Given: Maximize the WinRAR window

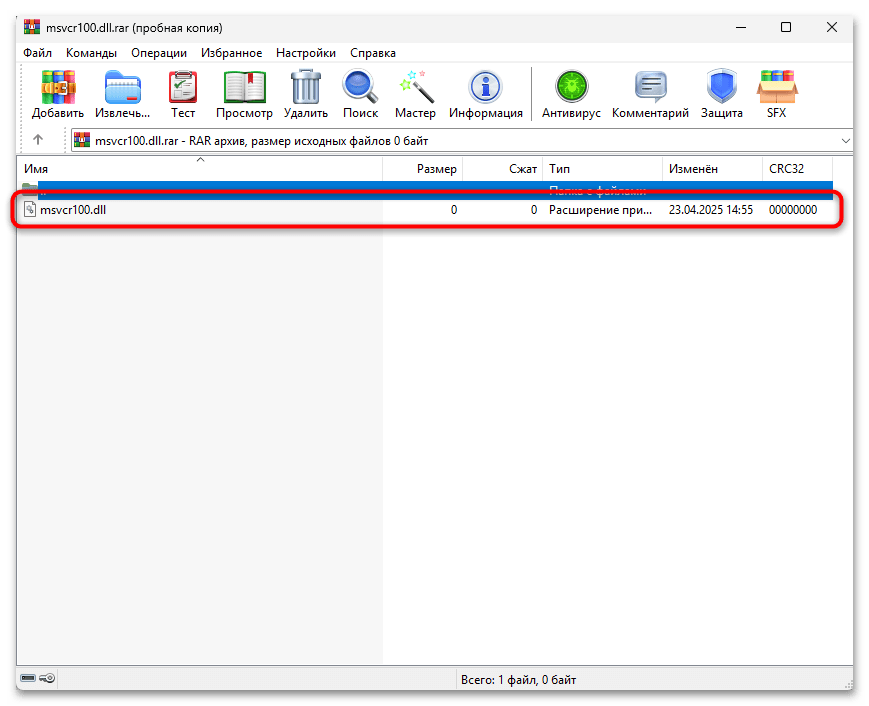Looking at the screenshot, I should [786, 27].
